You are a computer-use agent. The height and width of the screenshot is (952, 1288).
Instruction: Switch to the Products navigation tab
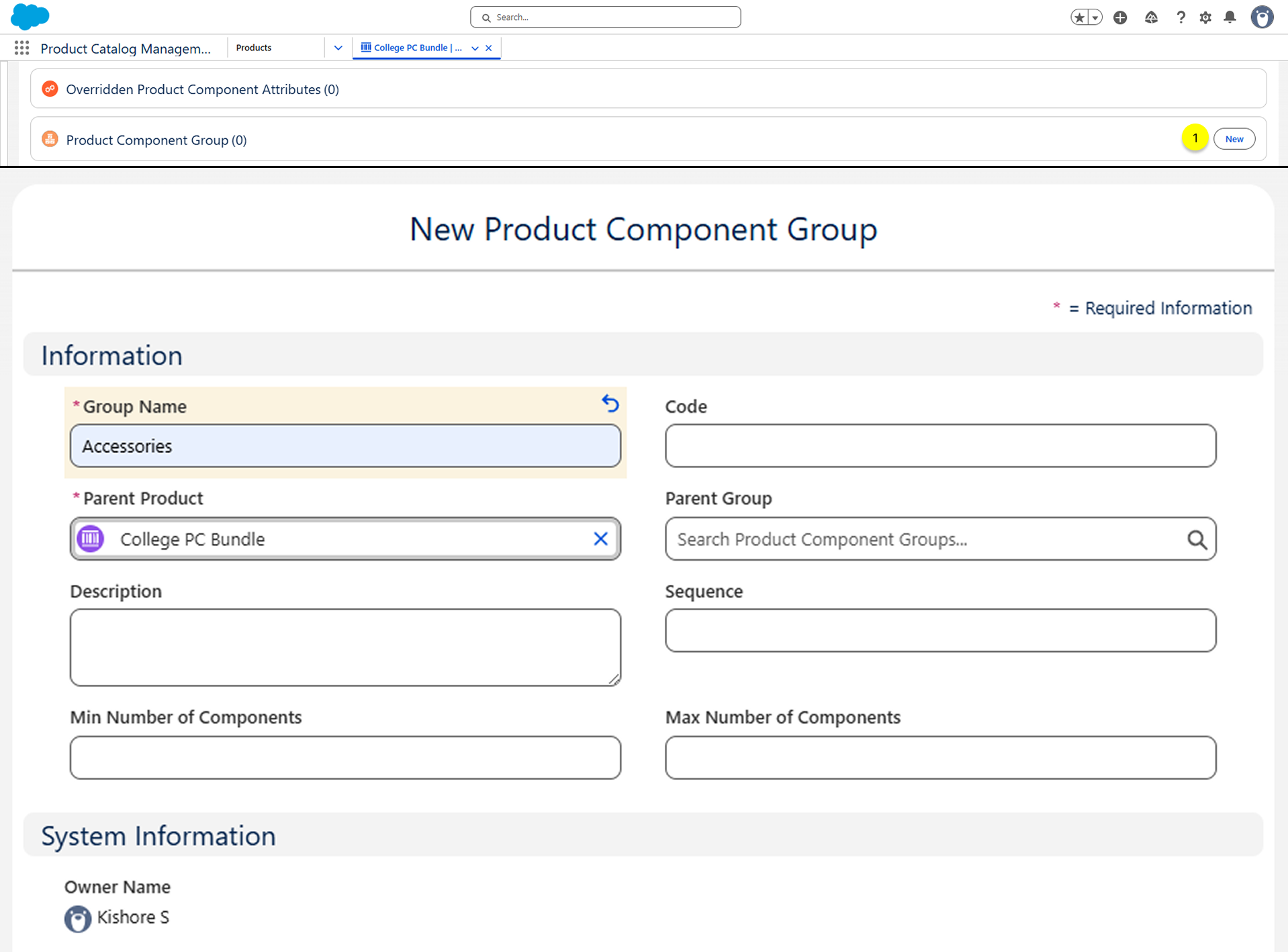point(254,48)
